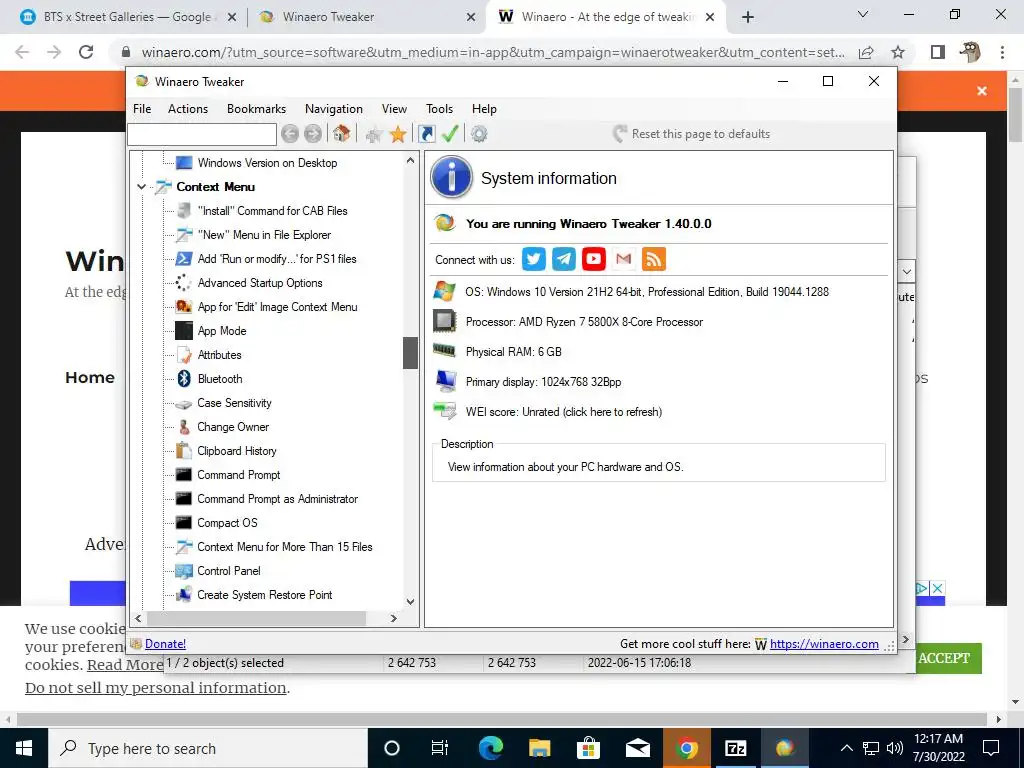Viewport: 1024px width, 768px height.
Task: Click the tree vertical scrollbar thumb
Action: (x=410, y=353)
